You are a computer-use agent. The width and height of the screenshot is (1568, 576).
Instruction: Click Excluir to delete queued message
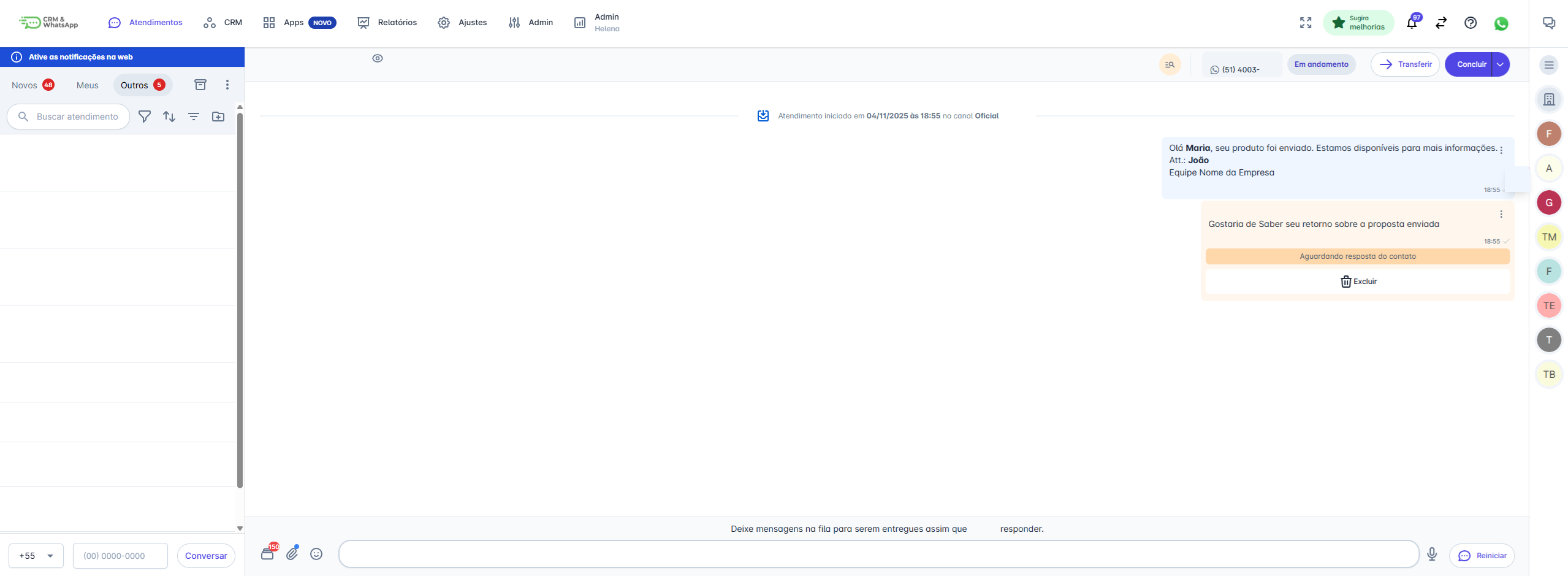coord(1358,282)
